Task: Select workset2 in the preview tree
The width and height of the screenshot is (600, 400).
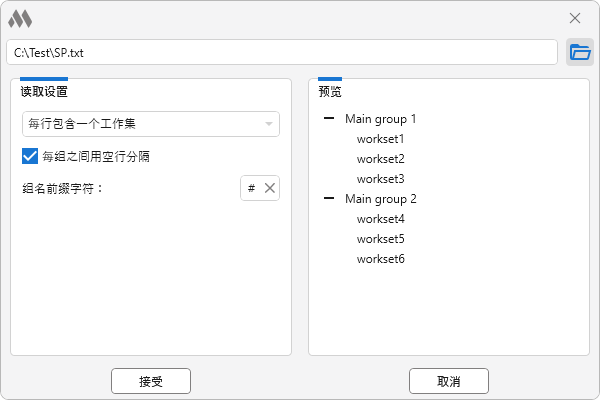Action: click(380, 159)
